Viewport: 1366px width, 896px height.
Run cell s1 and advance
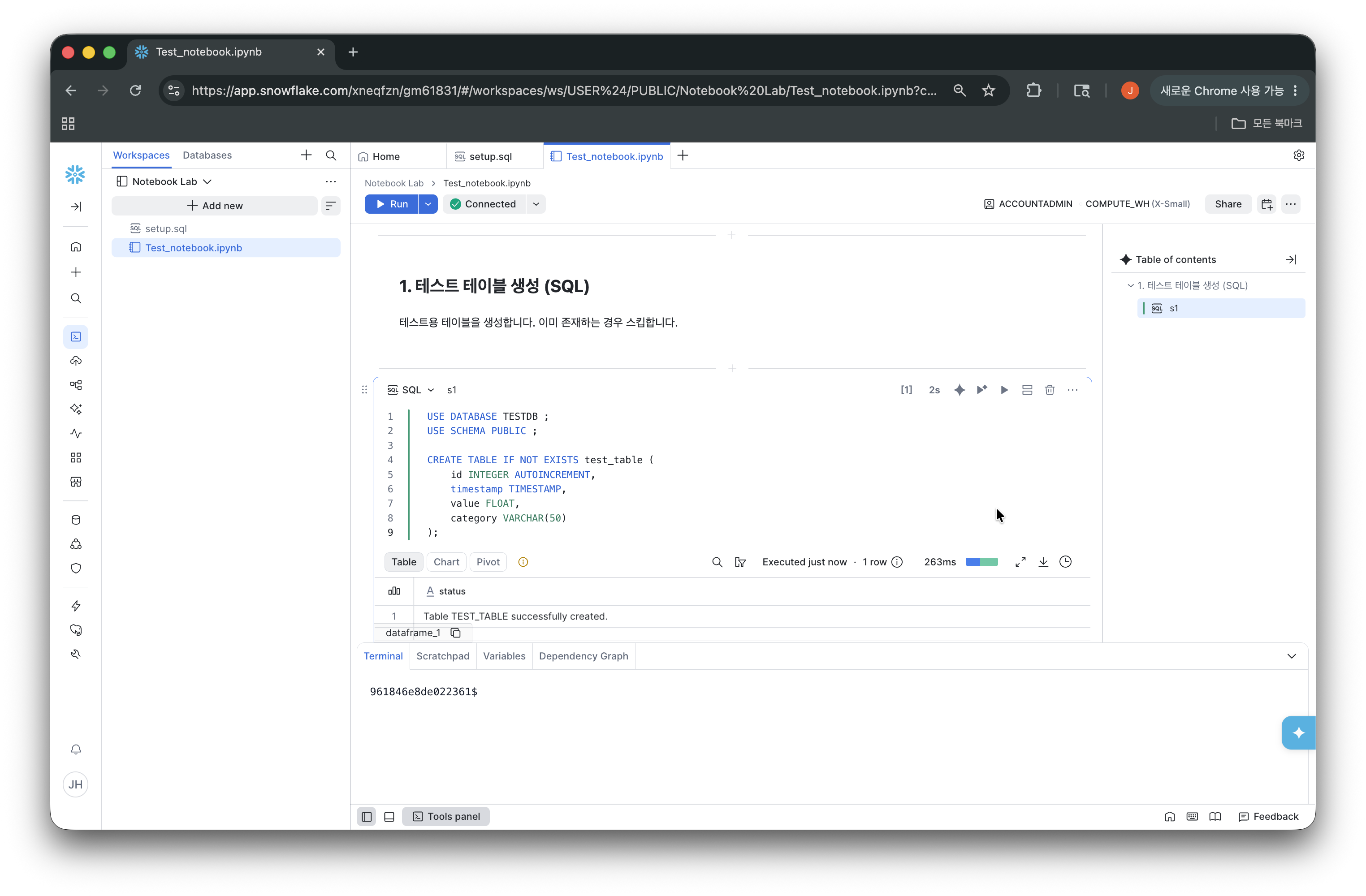point(982,390)
